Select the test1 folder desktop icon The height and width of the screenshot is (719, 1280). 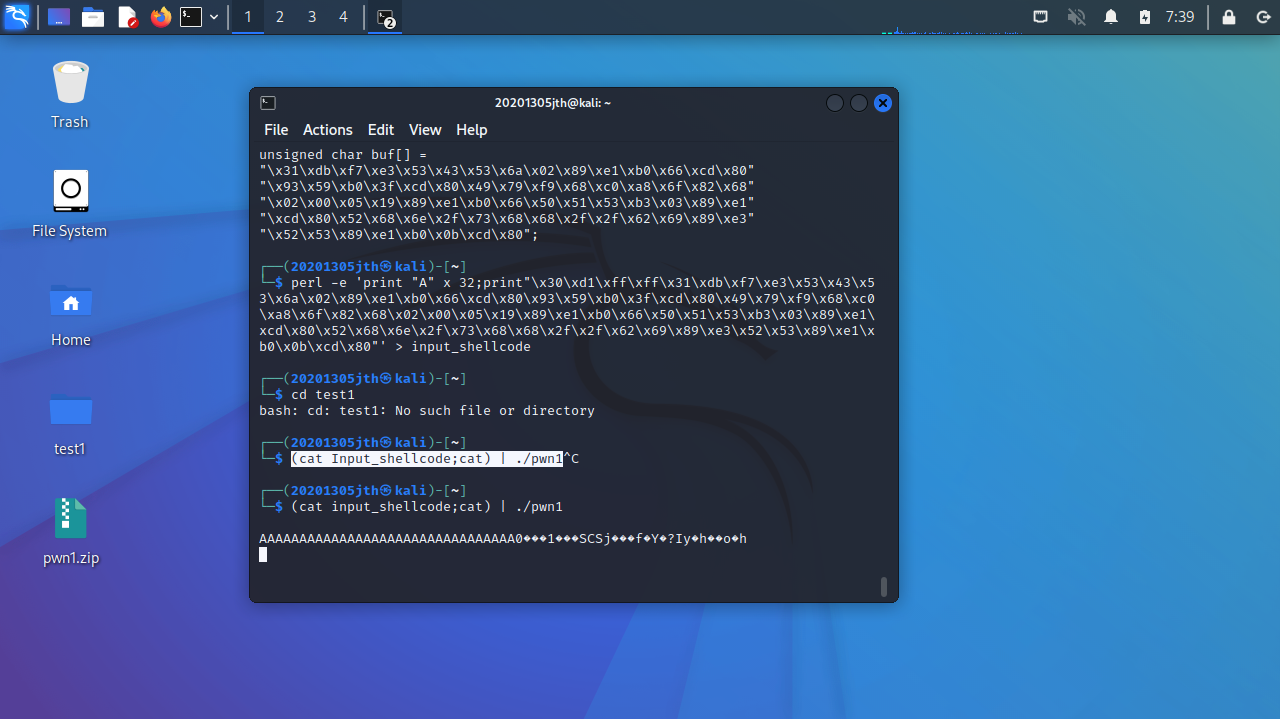[x=70, y=422]
